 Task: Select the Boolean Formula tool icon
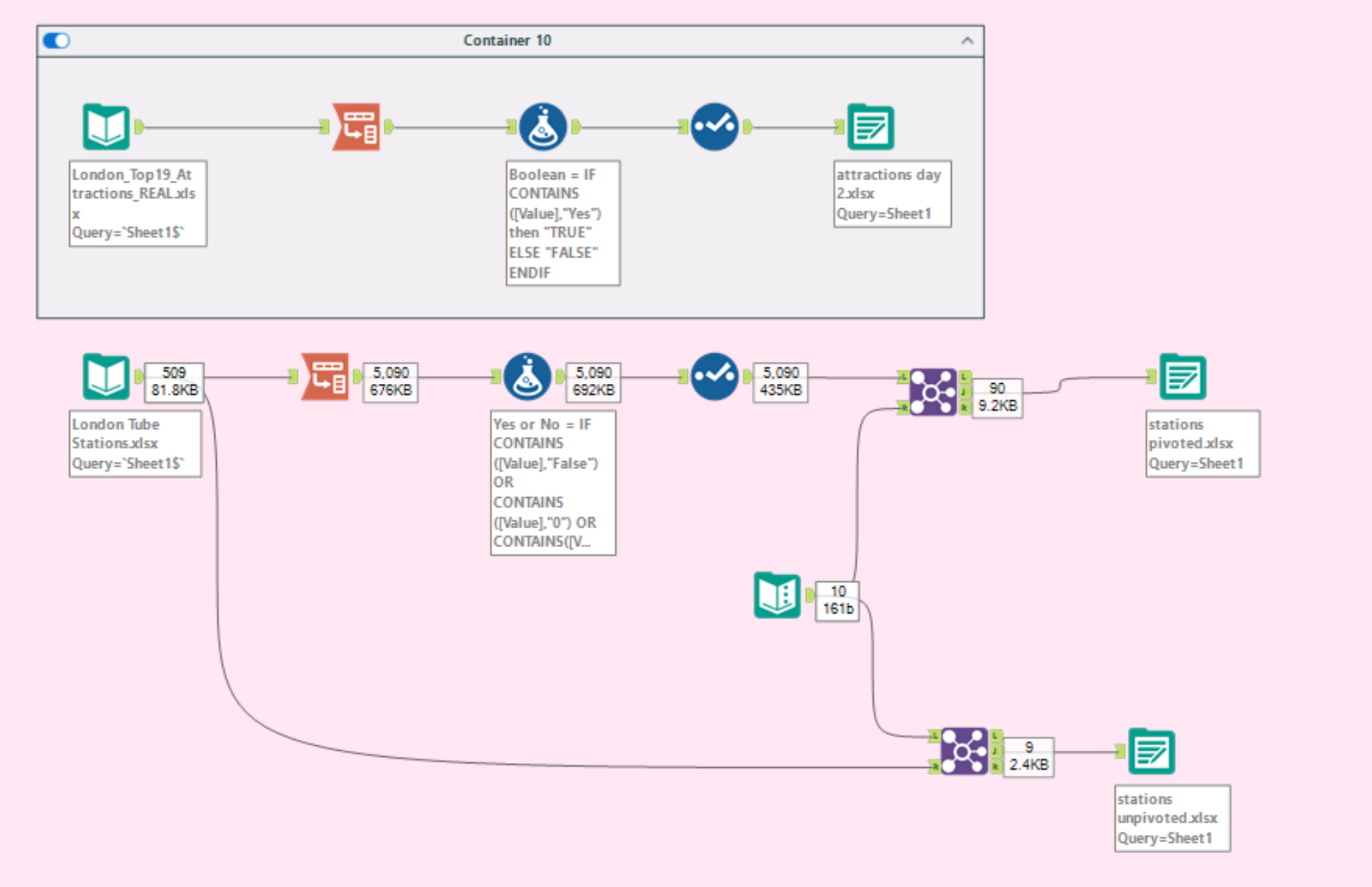pyautogui.click(x=542, y=127)
